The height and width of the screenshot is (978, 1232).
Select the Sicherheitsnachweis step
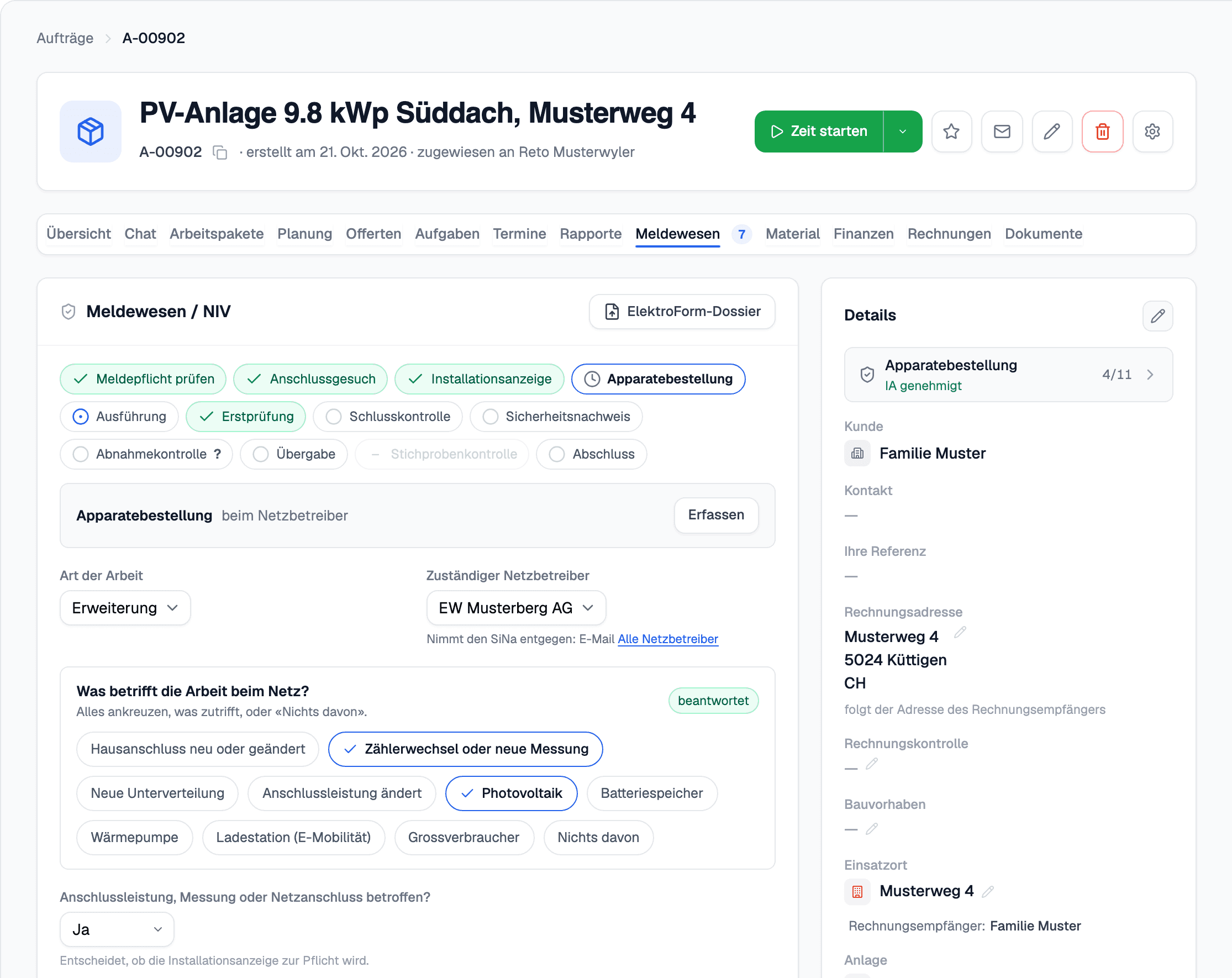point(555,417)
